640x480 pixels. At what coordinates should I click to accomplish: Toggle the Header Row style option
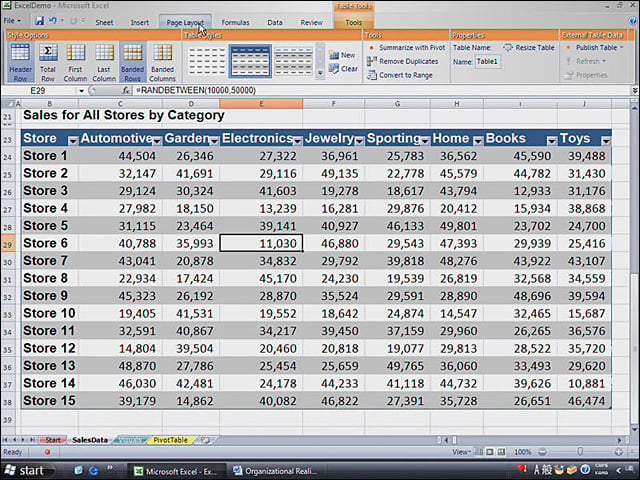coord(20,62)
